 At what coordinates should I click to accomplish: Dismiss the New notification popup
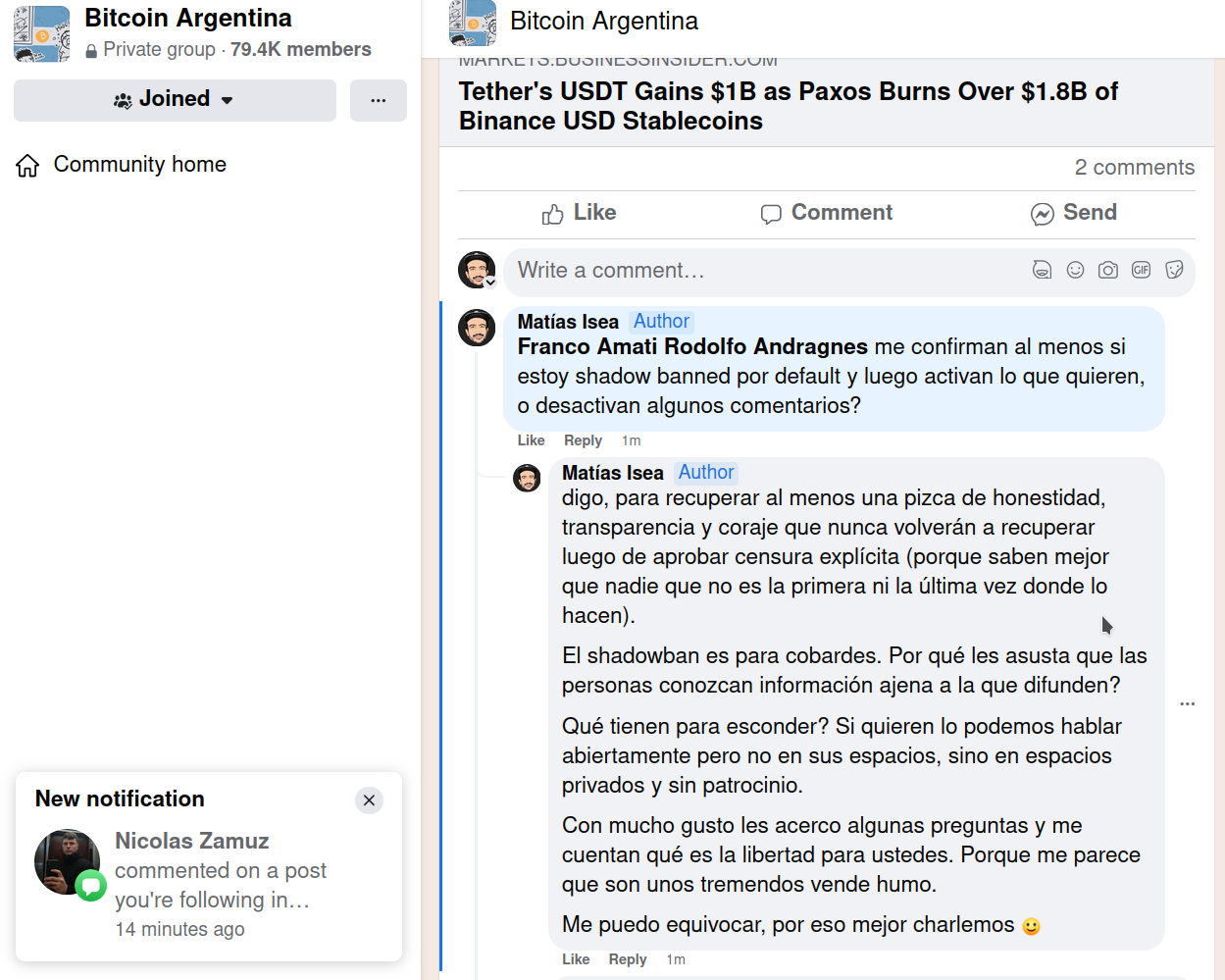pyautogui.click(x=369, y=799)
